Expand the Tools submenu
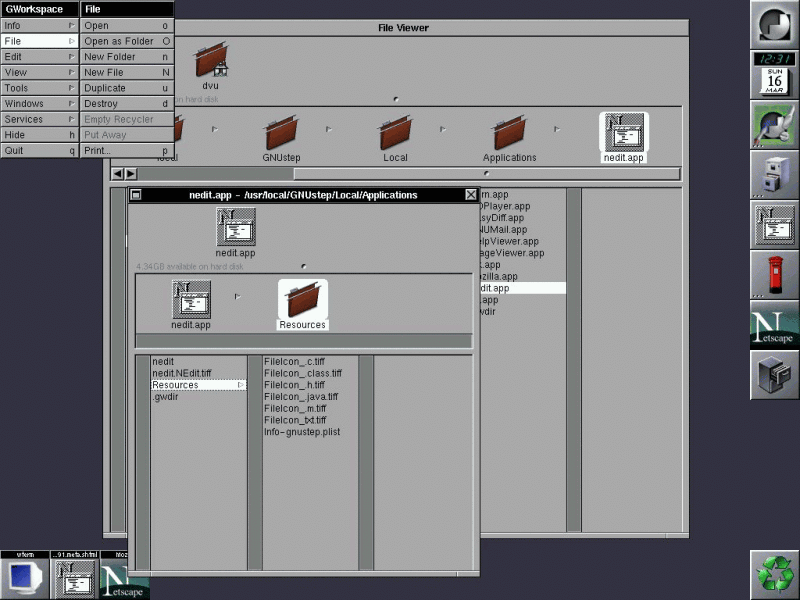Screen dimensions: 800x600 click(x=38, y=88)
